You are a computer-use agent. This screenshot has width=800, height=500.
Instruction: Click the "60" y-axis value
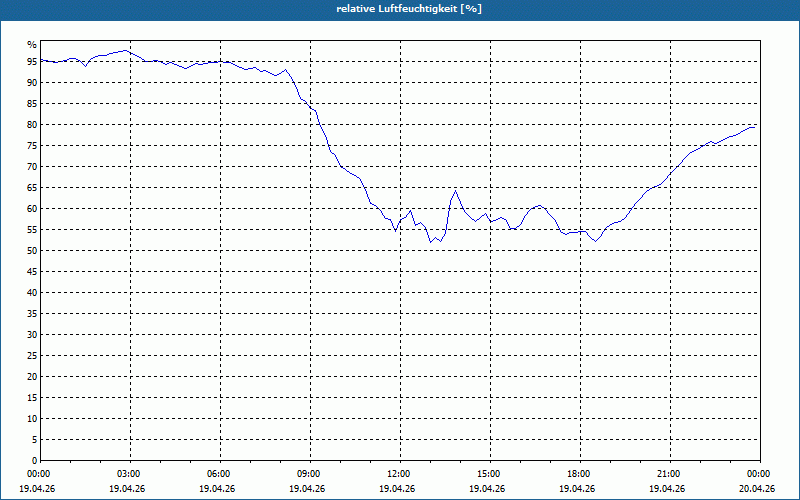pos(32,209)
